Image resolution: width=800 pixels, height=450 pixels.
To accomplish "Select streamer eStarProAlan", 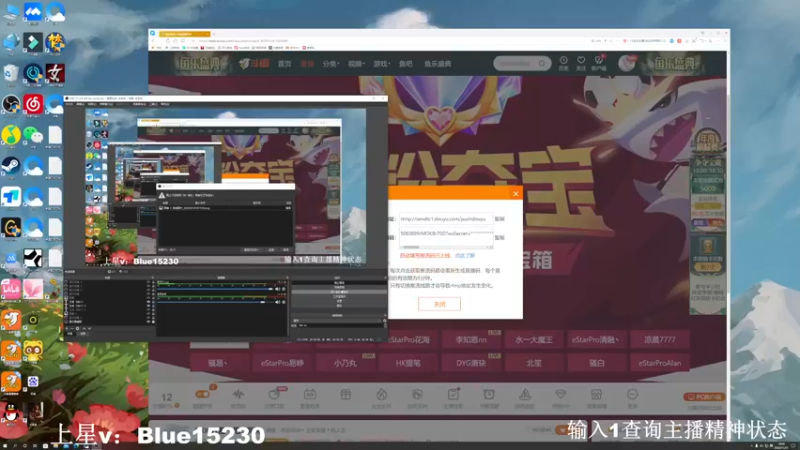I will click(x=659, y=363).
